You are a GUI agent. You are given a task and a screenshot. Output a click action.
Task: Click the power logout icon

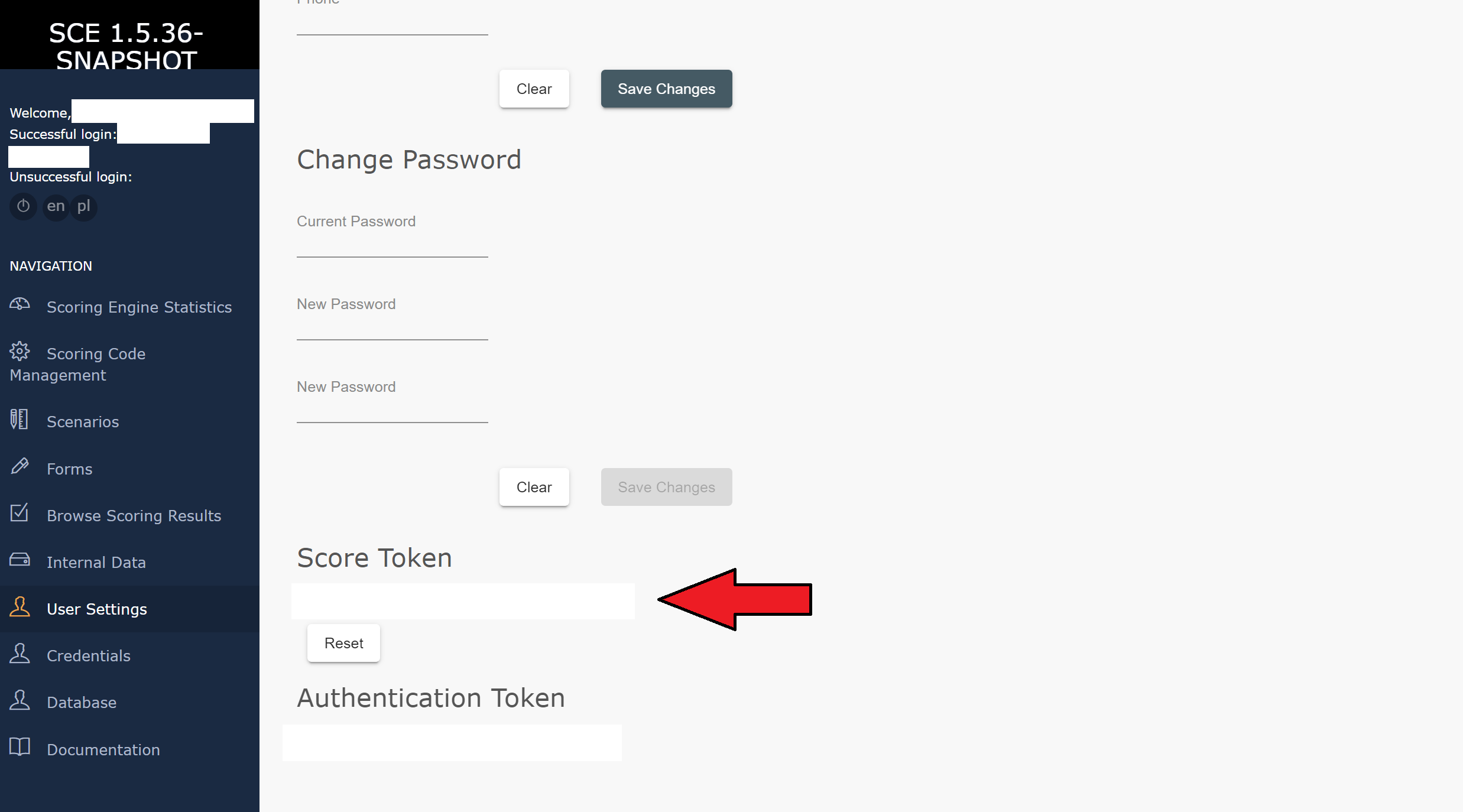click(23, 206)
